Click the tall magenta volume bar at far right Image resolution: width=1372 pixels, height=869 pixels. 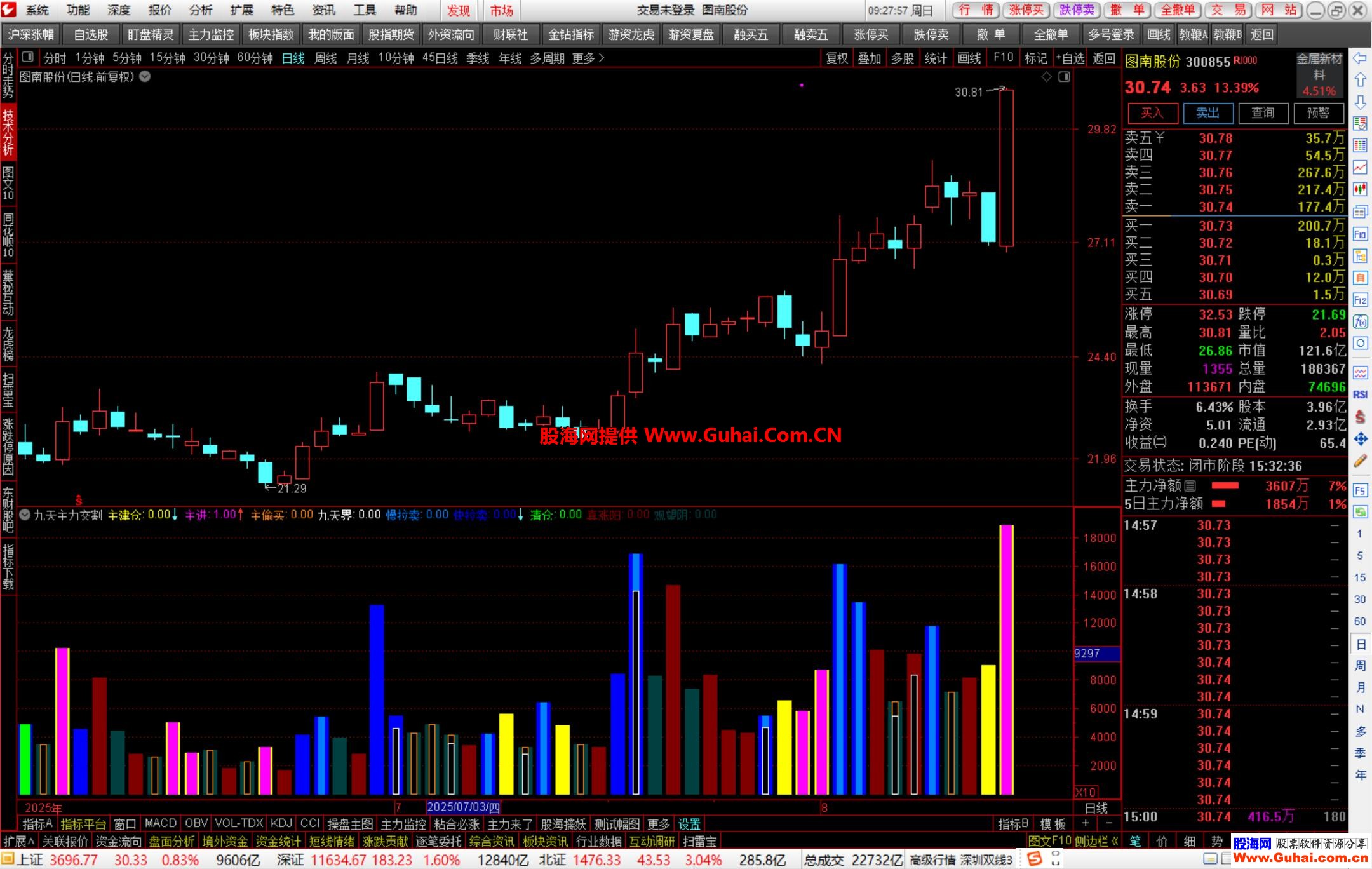coord(1006,659)
